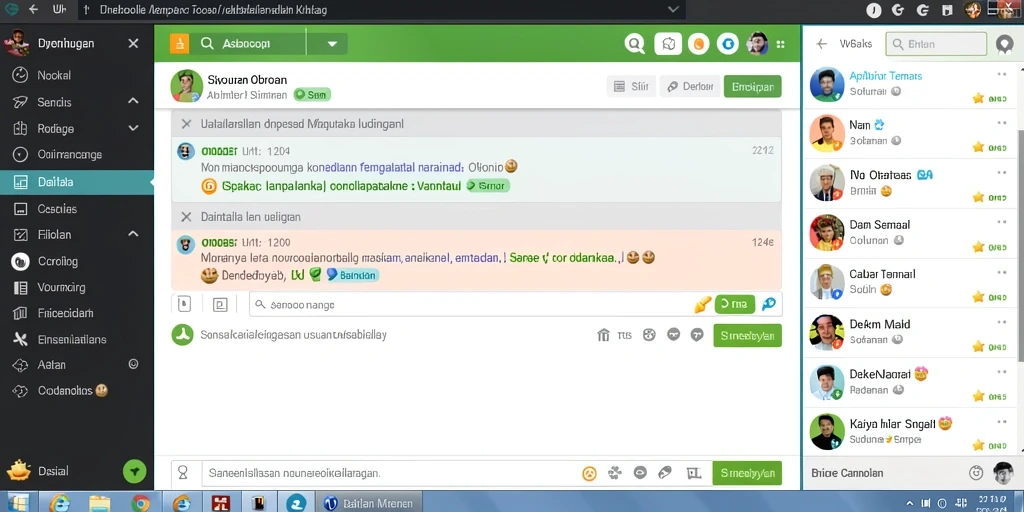Click the pencil icon in search bar
Screen dimensions: 1024x512
(x=702, y=304)
